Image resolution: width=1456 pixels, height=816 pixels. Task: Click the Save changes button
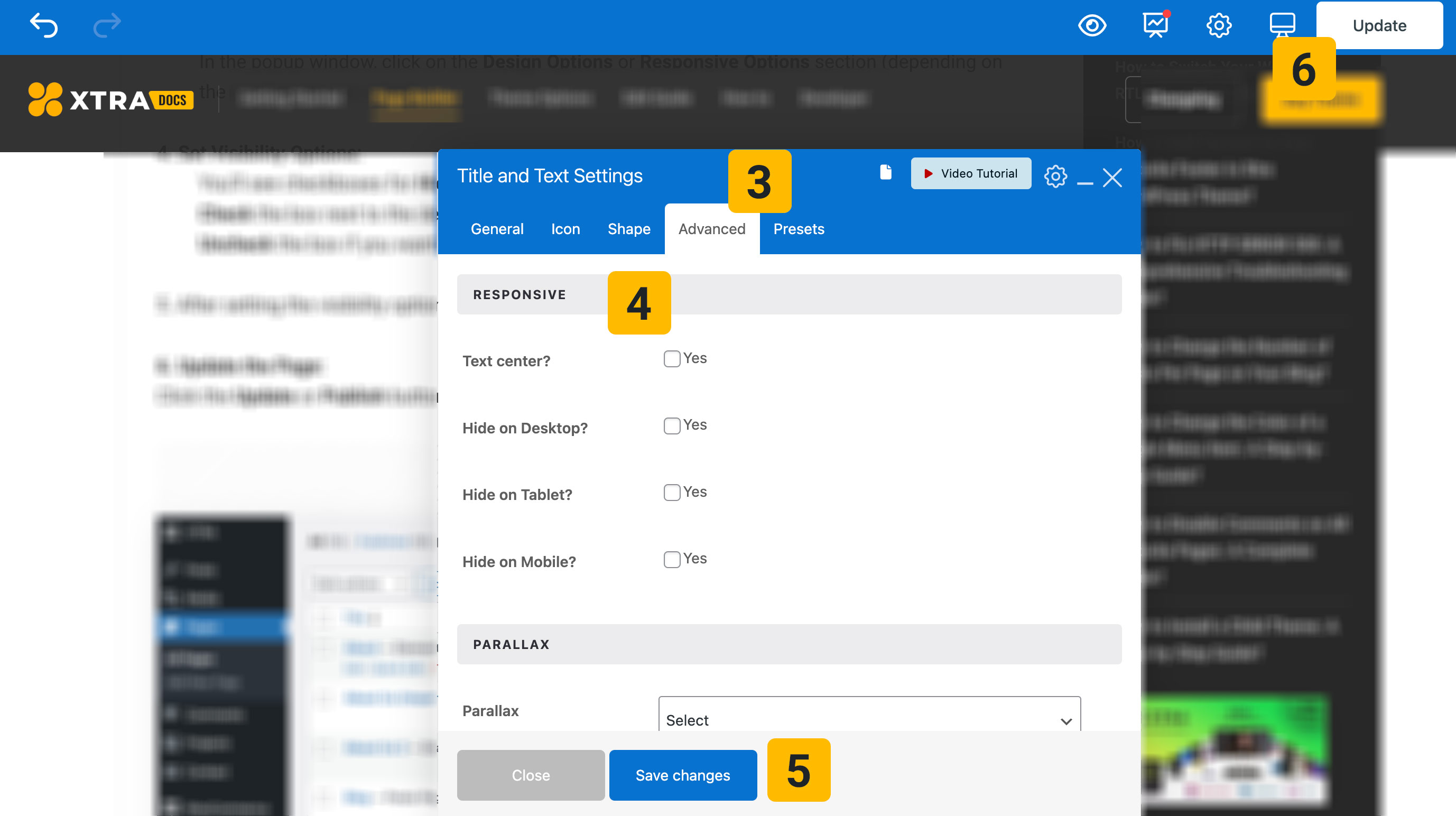683,775
